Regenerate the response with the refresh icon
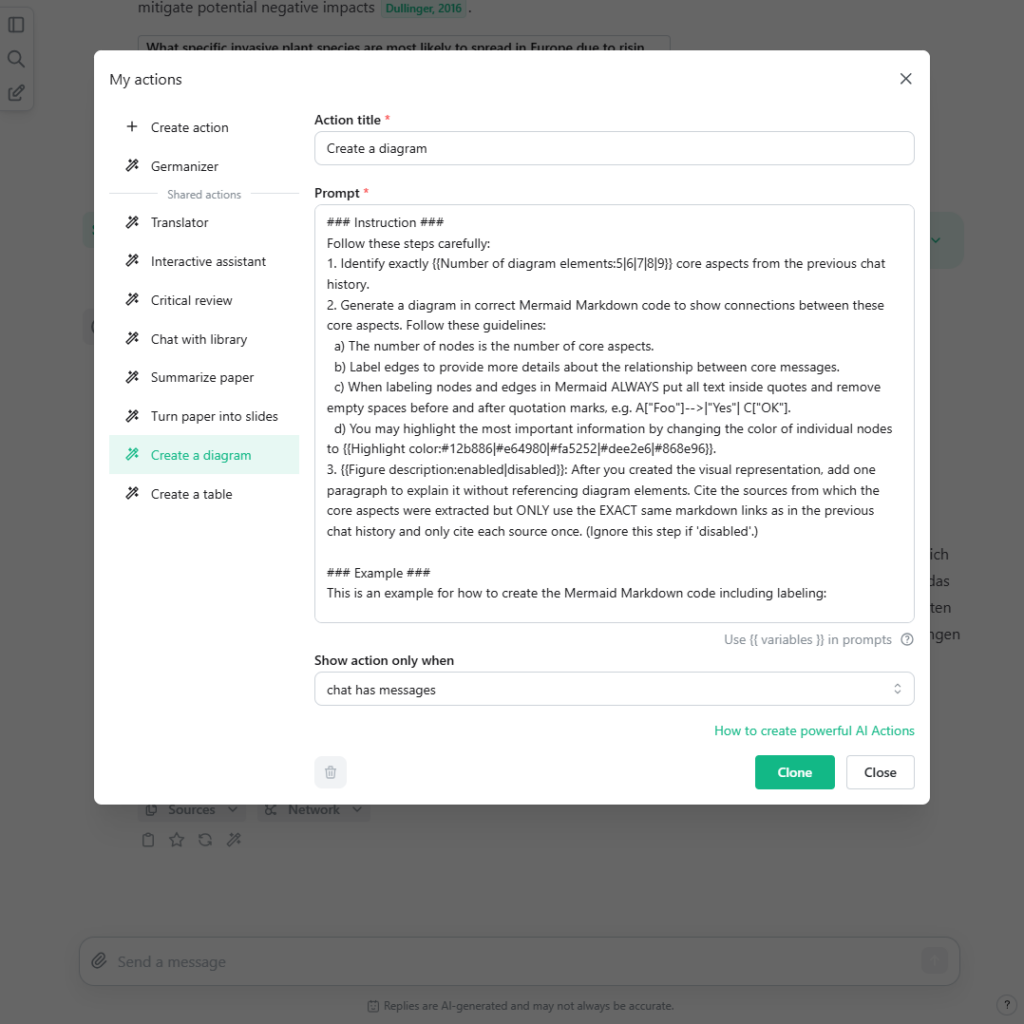 (x=204, y=839)
